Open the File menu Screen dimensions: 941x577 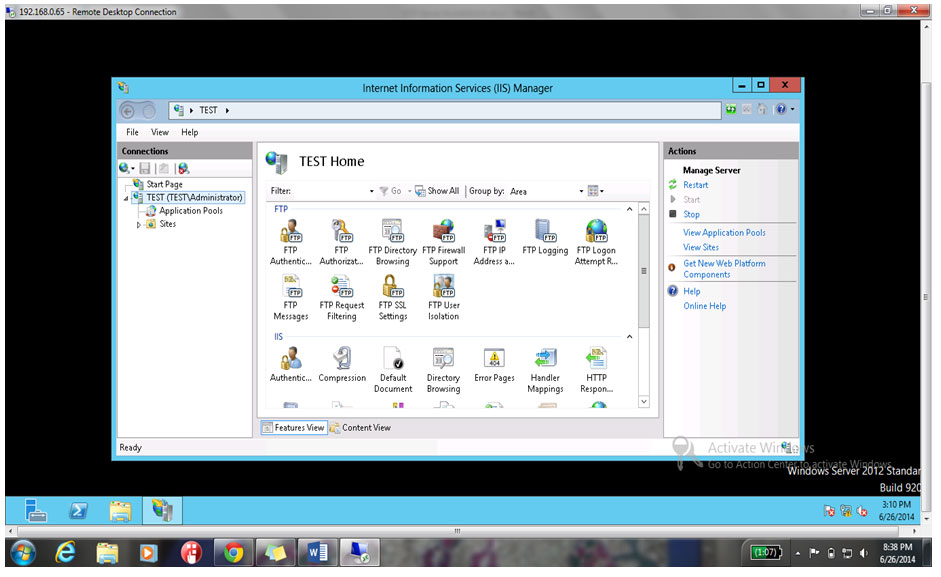pos(132,132)
